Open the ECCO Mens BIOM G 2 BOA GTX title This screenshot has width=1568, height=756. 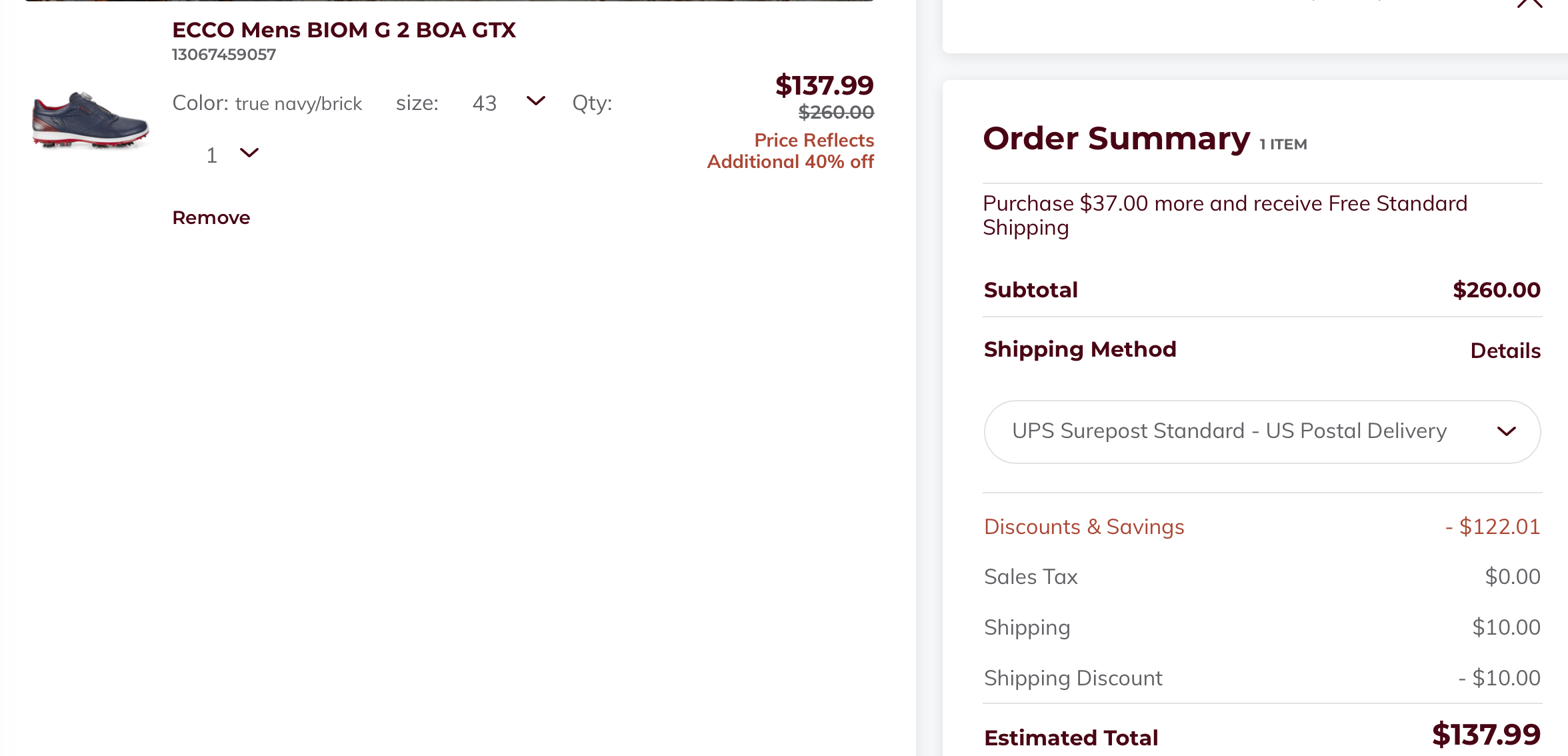tap(343, 30)
